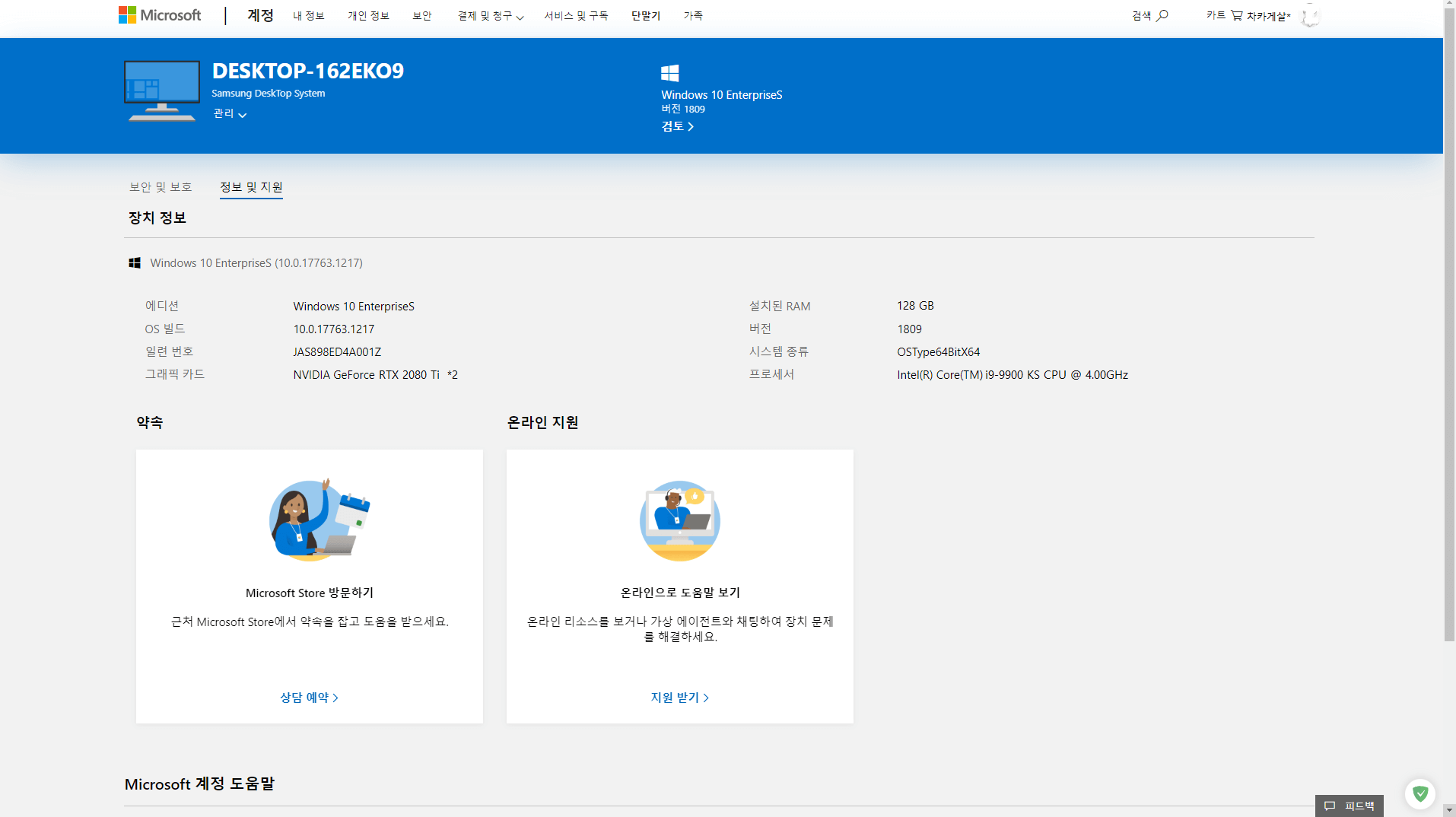
Task: Click the 지원 받기 link
Action: point(679,698)
